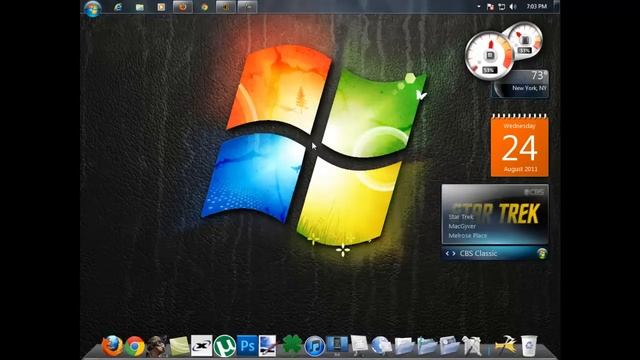Viewport: 640px width, 360px height.
Task: Open the green notes icon in the dock
Action: [x=180, y=346]
